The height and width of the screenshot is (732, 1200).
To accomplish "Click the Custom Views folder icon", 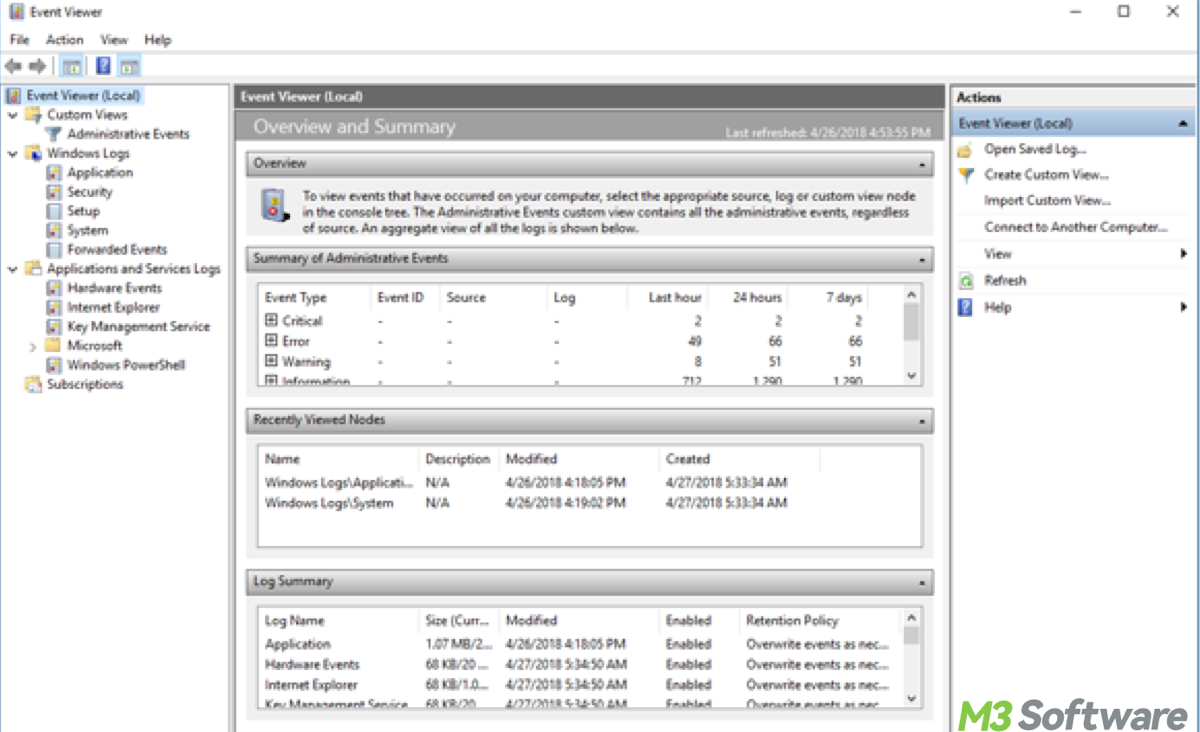I will coord(33,115).
